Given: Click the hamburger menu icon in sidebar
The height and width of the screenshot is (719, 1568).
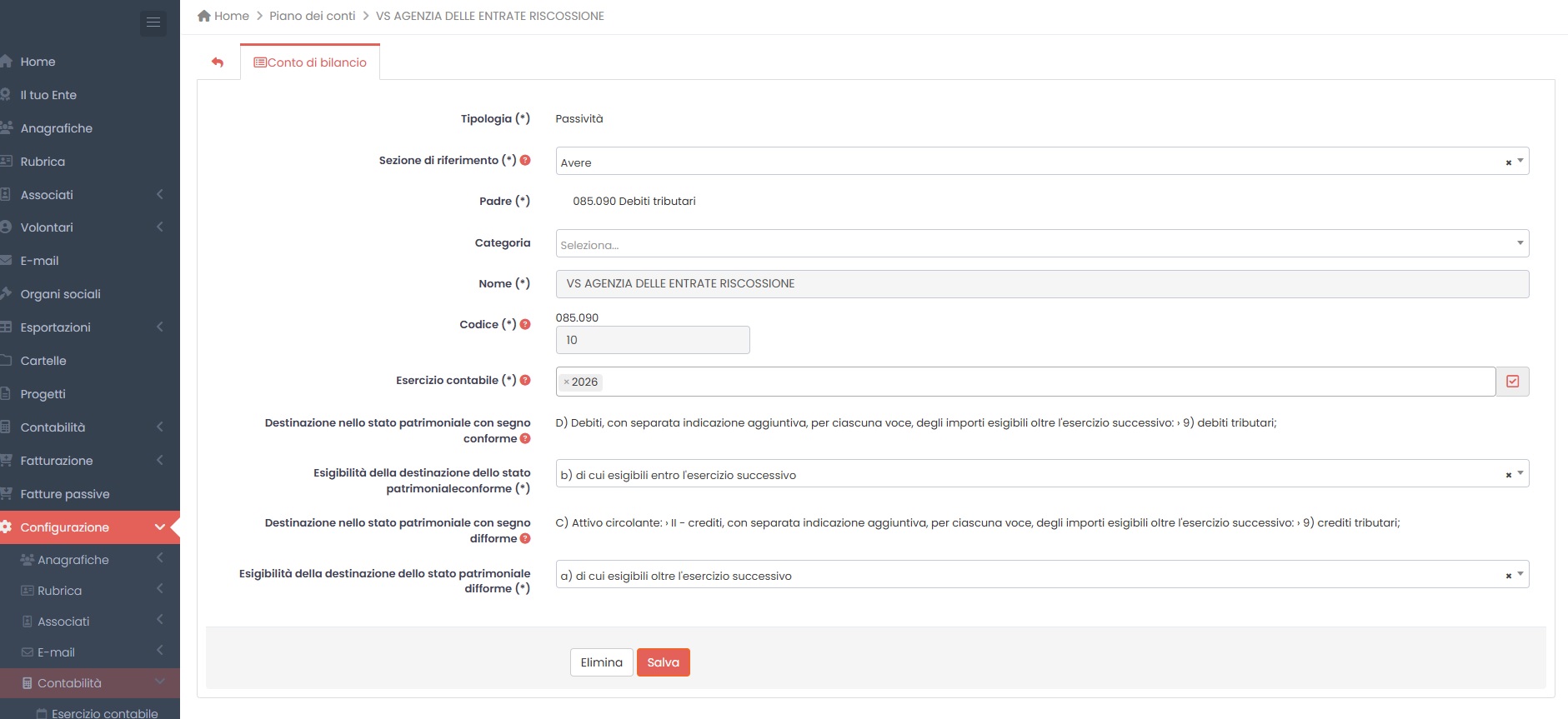Looking at the screenshot, I should click(153, 22).
